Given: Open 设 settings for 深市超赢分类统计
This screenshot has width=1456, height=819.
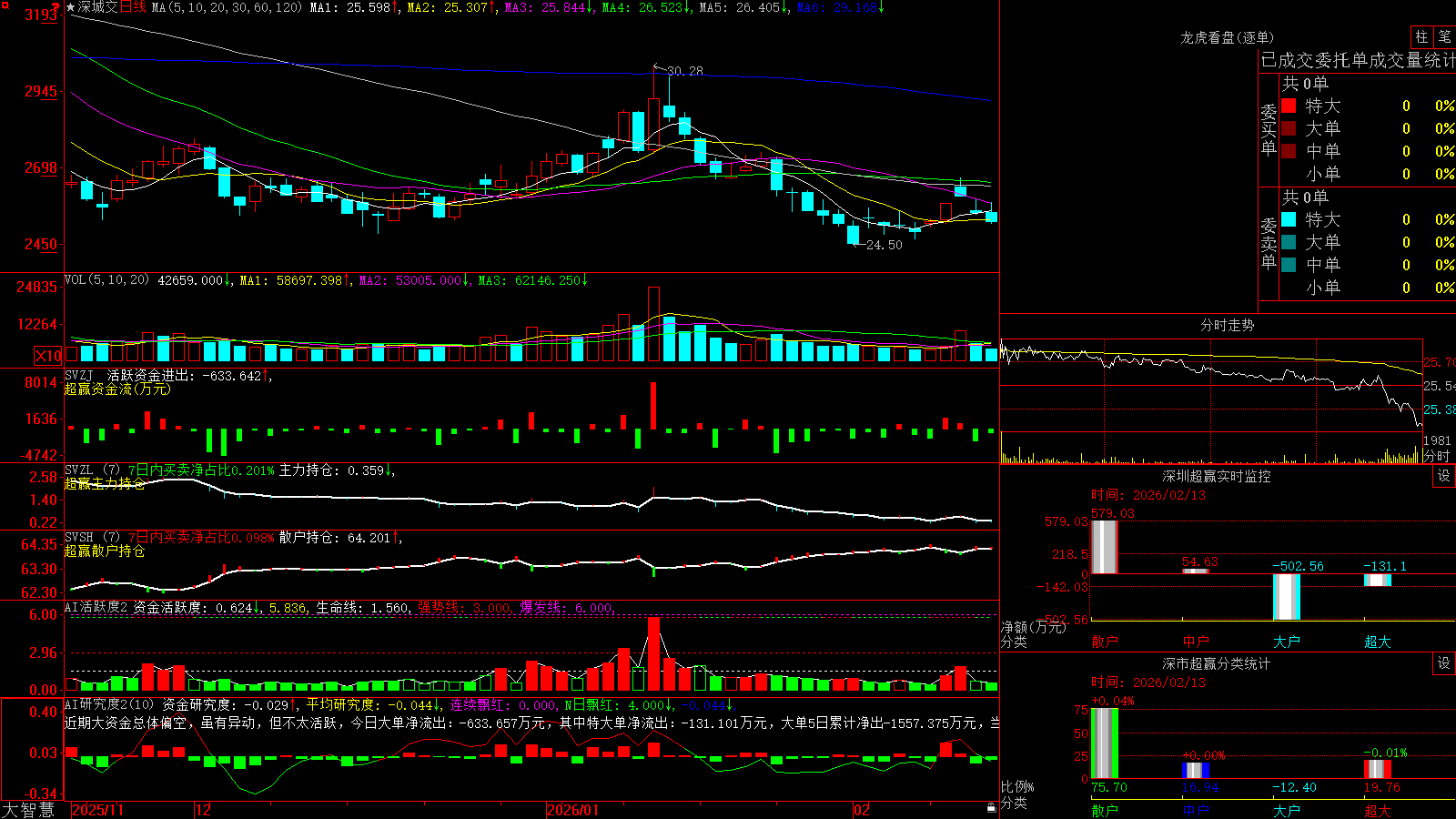Looking at the screenshot, I should pyautogui.click(x=1444, y=663).
